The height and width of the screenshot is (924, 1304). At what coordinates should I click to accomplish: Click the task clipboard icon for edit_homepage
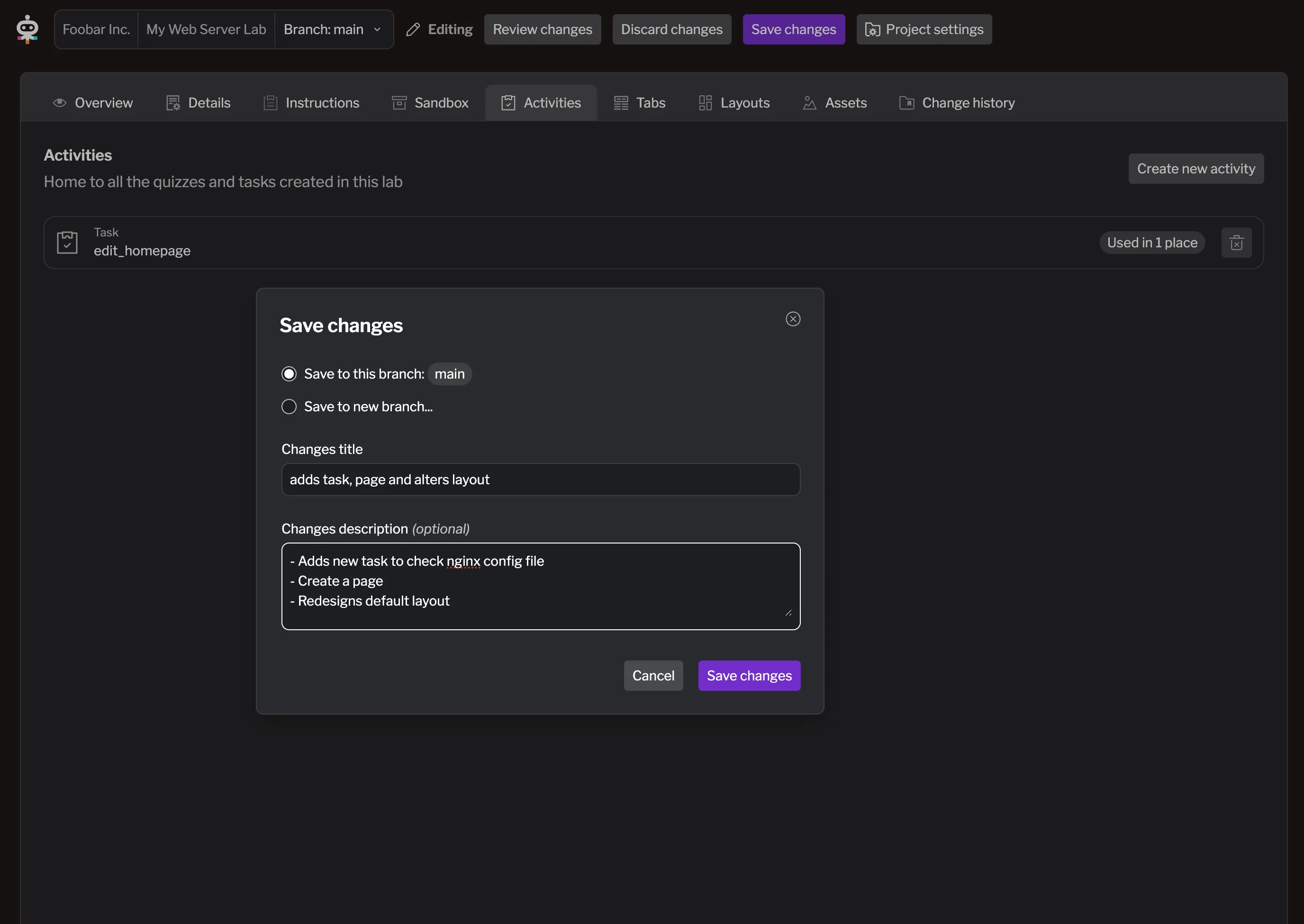(67, 243)
